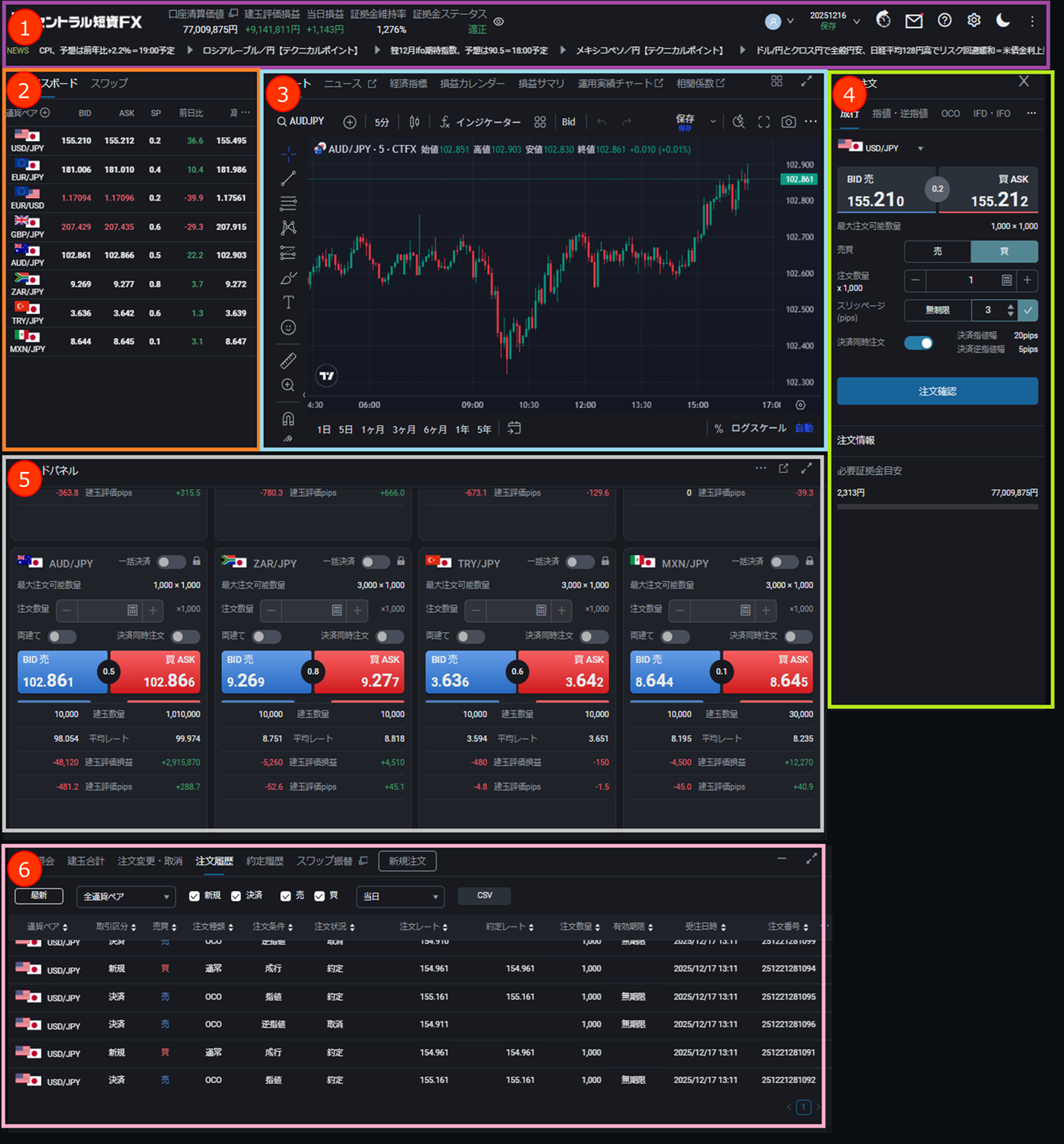Switch to dark mode moon icon

[1002, 21]
